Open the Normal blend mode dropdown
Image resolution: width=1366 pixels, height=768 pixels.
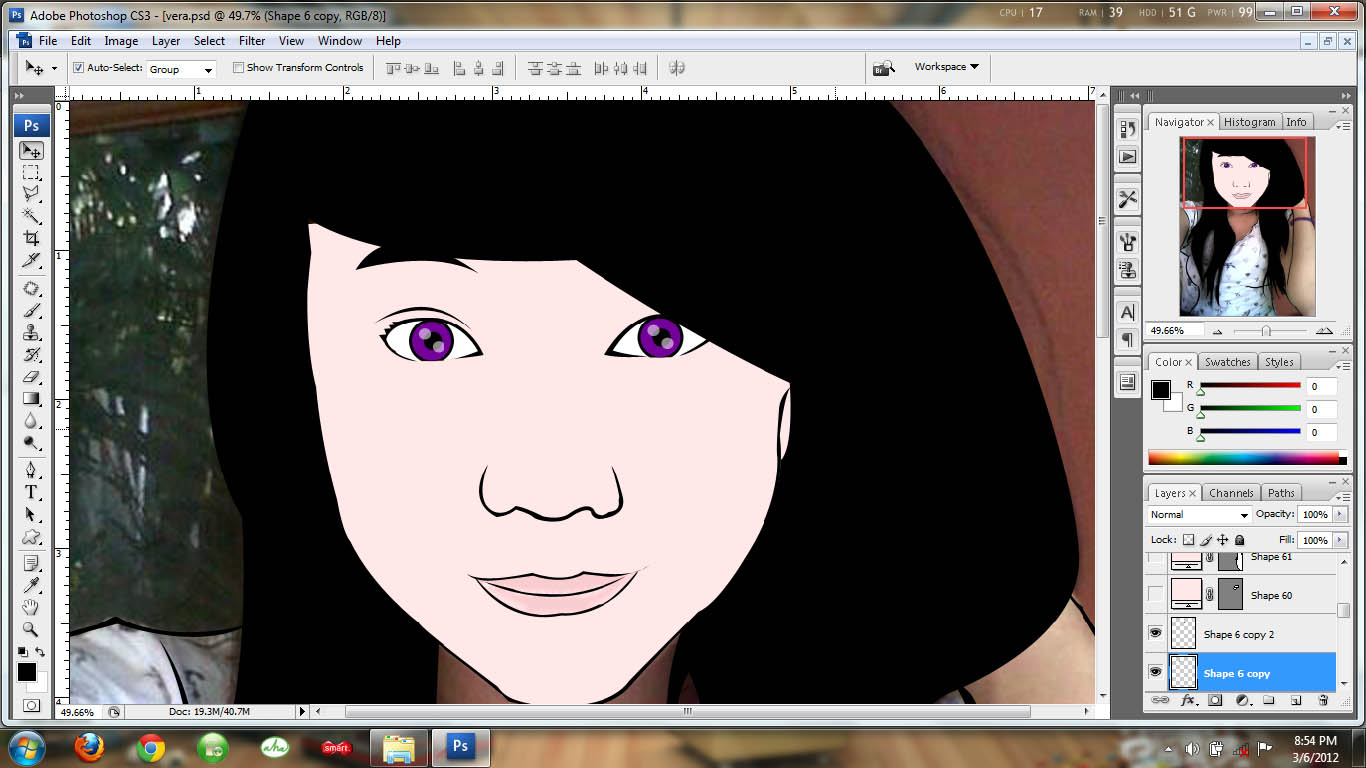[x=1199, y=515]
